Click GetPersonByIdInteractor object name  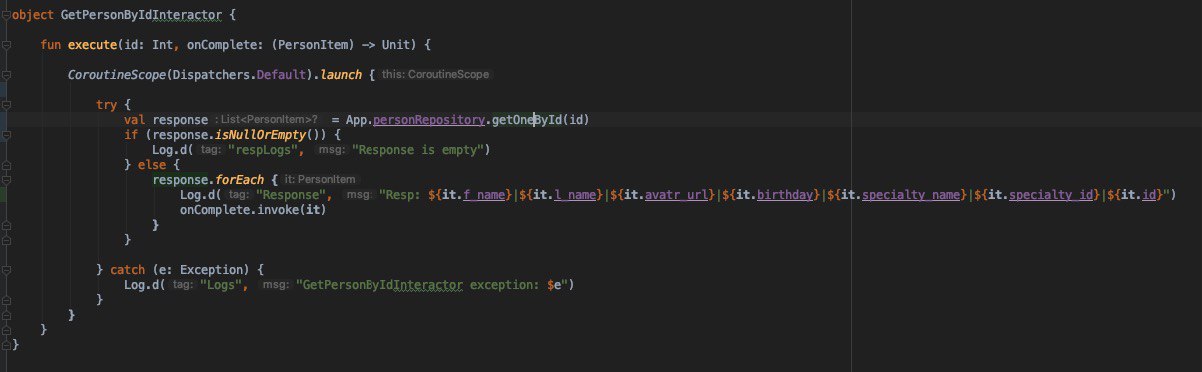click(x=140, y=16)
